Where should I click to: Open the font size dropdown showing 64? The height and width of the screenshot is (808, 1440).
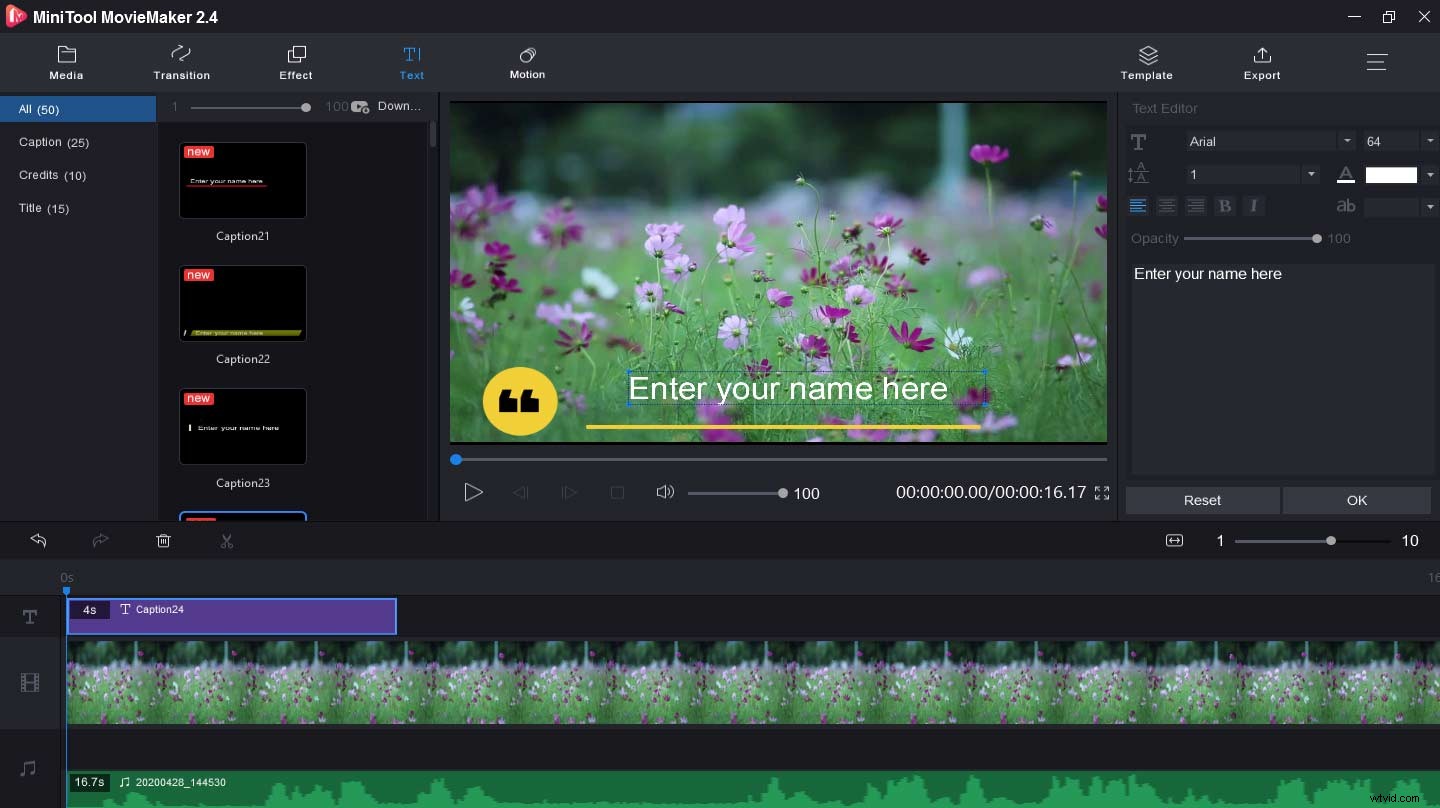[1430, 140]
